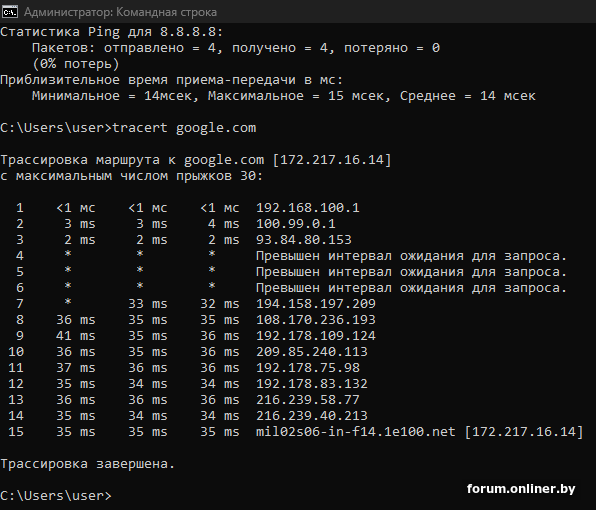Click the Command Prompt icon in title bar
This screenshot has width=596, height=510.
(10, 12)
